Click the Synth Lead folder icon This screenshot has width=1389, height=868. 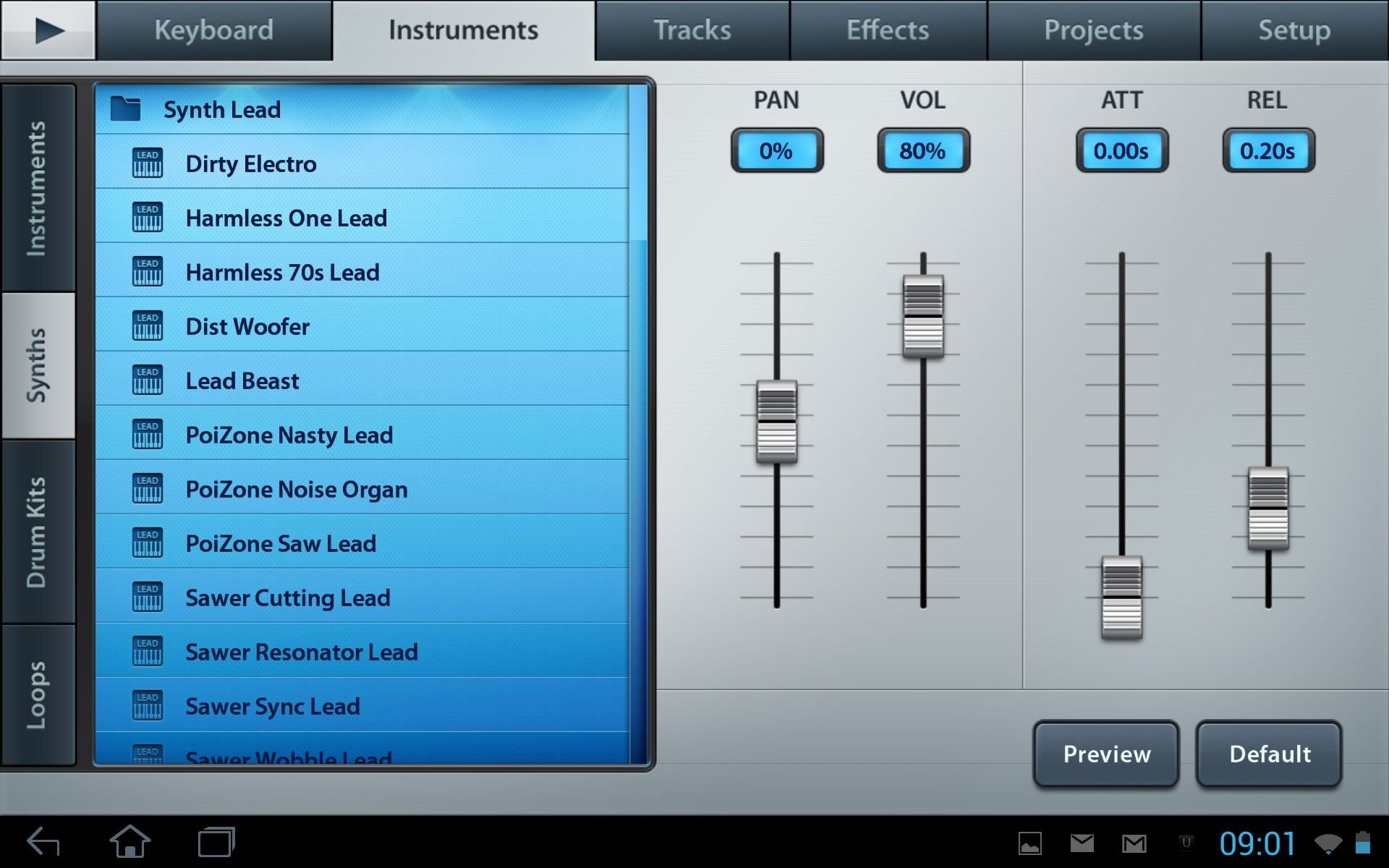click(126, 109)
